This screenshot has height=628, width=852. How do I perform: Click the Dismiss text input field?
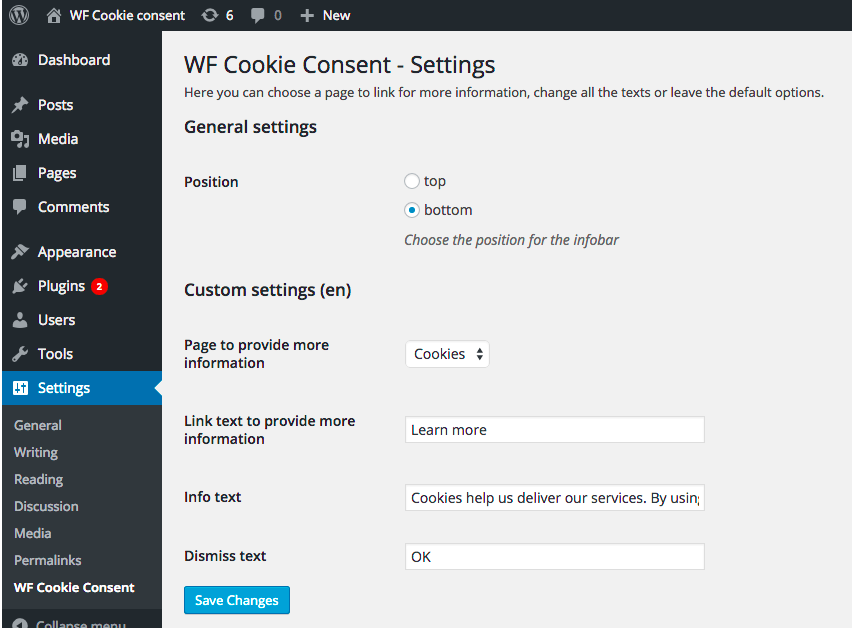point(554,556)
